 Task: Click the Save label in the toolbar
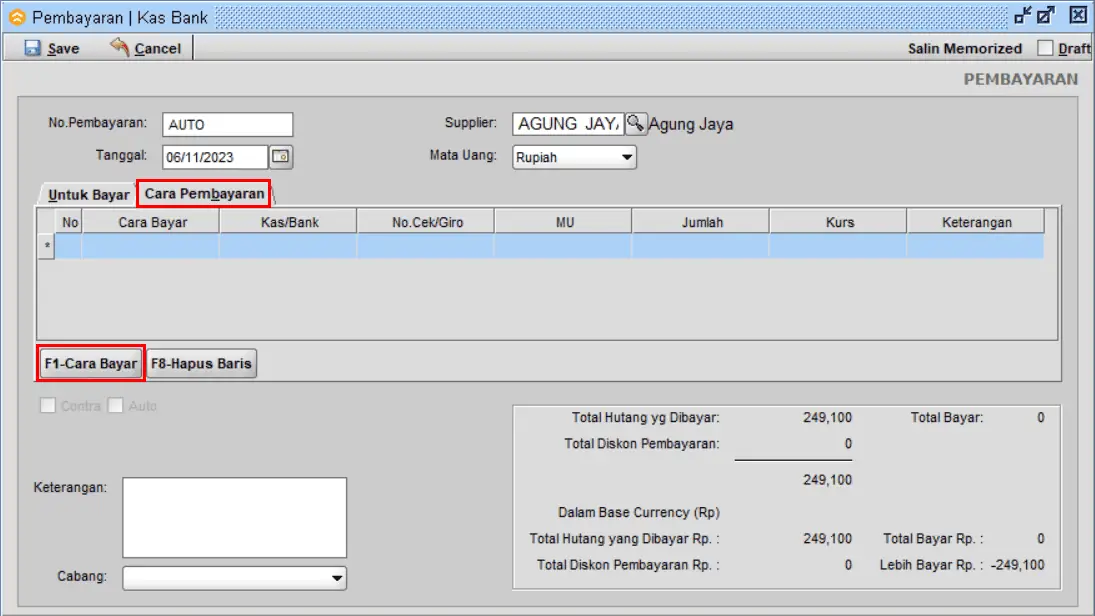[63, 48]
